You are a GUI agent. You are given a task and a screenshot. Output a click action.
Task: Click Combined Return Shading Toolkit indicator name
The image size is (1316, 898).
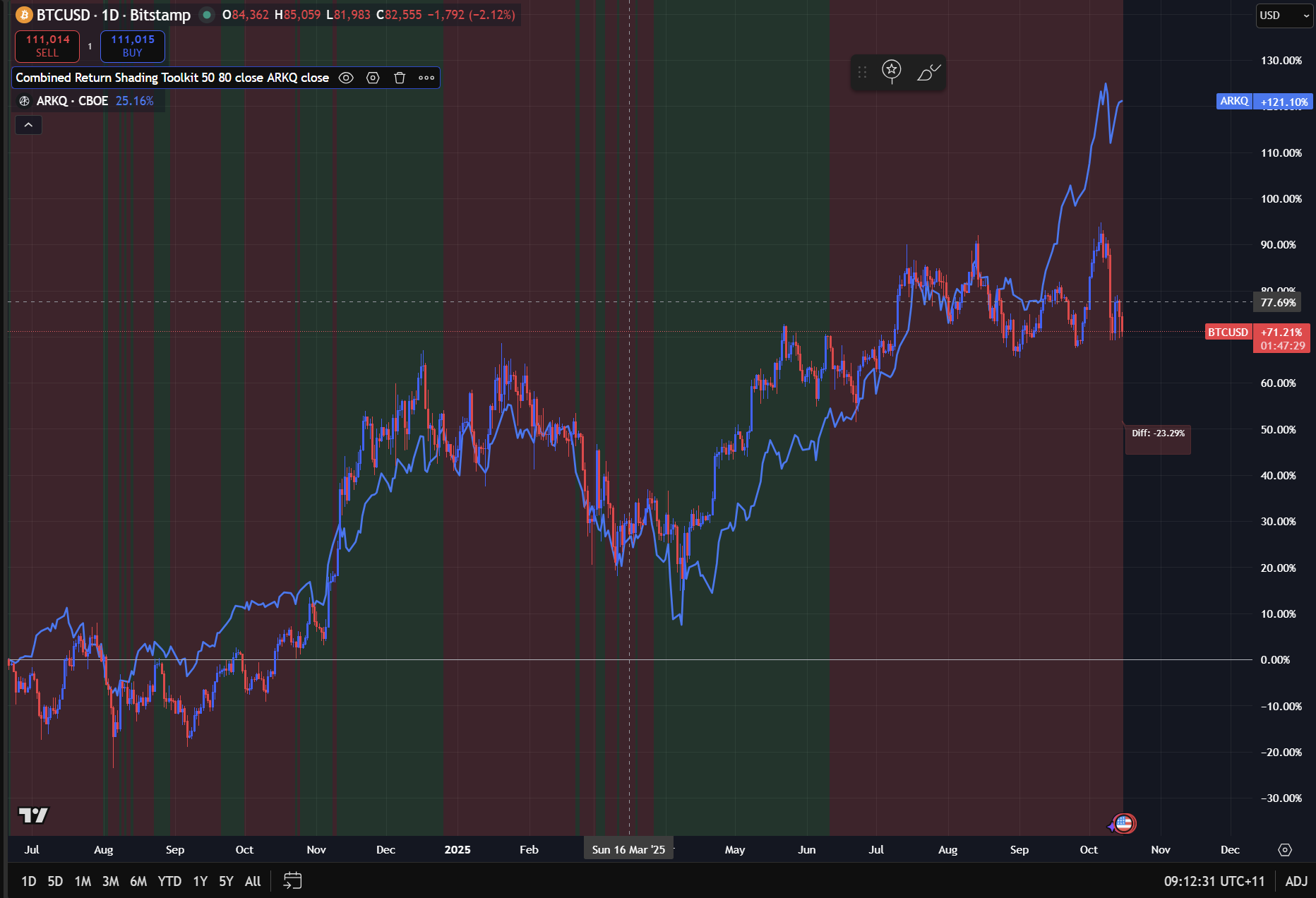[172, 78]
